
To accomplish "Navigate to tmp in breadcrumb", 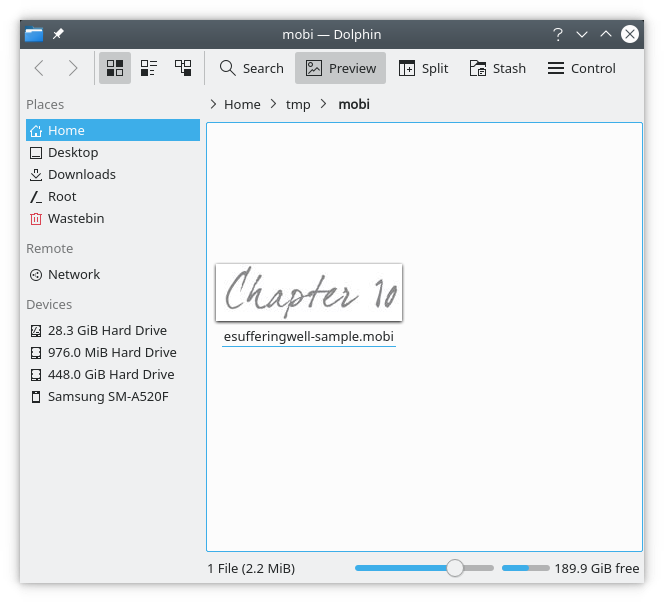I will (x=298, y=104).
